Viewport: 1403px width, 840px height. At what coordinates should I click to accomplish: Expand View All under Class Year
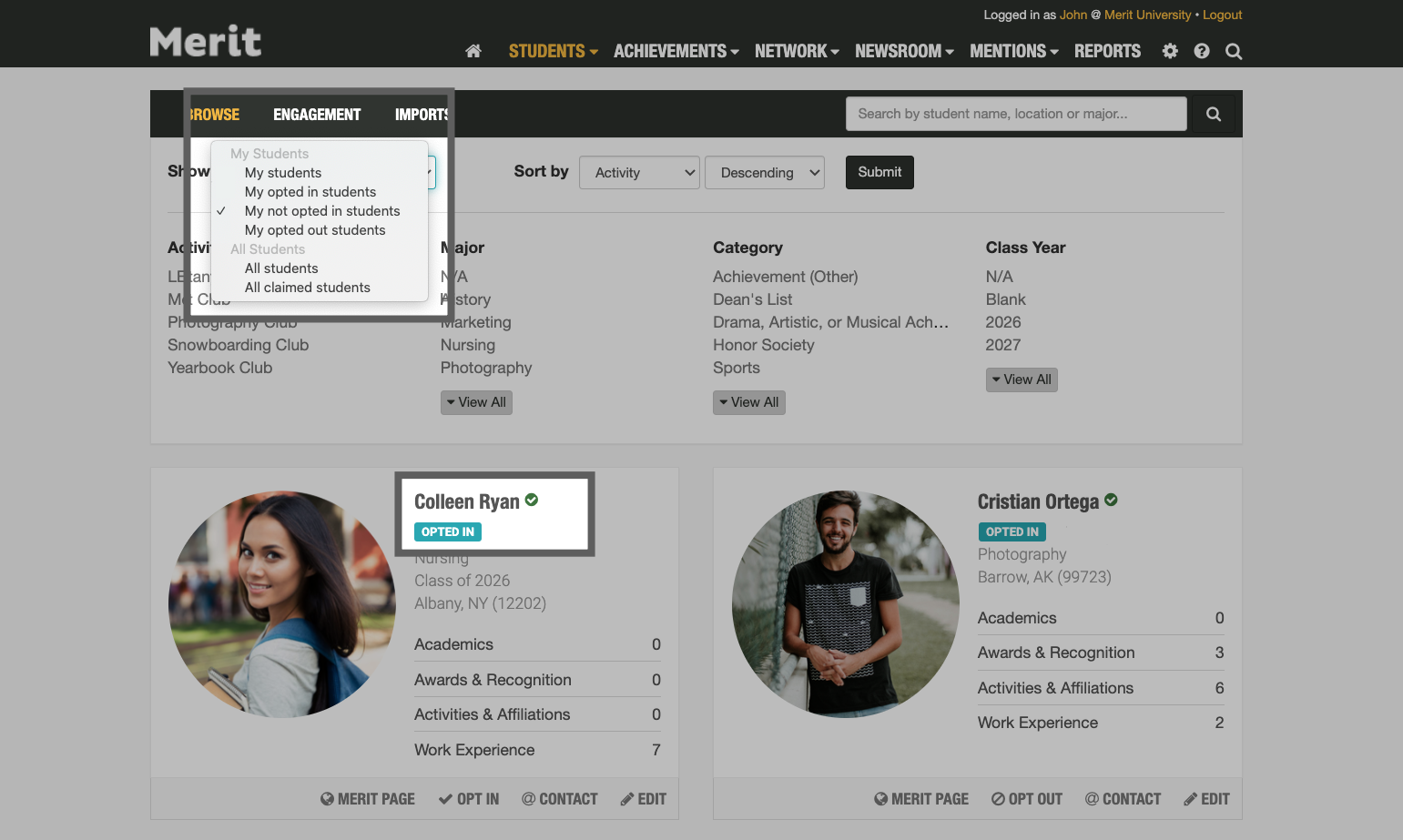click(x=1021, y=380)
